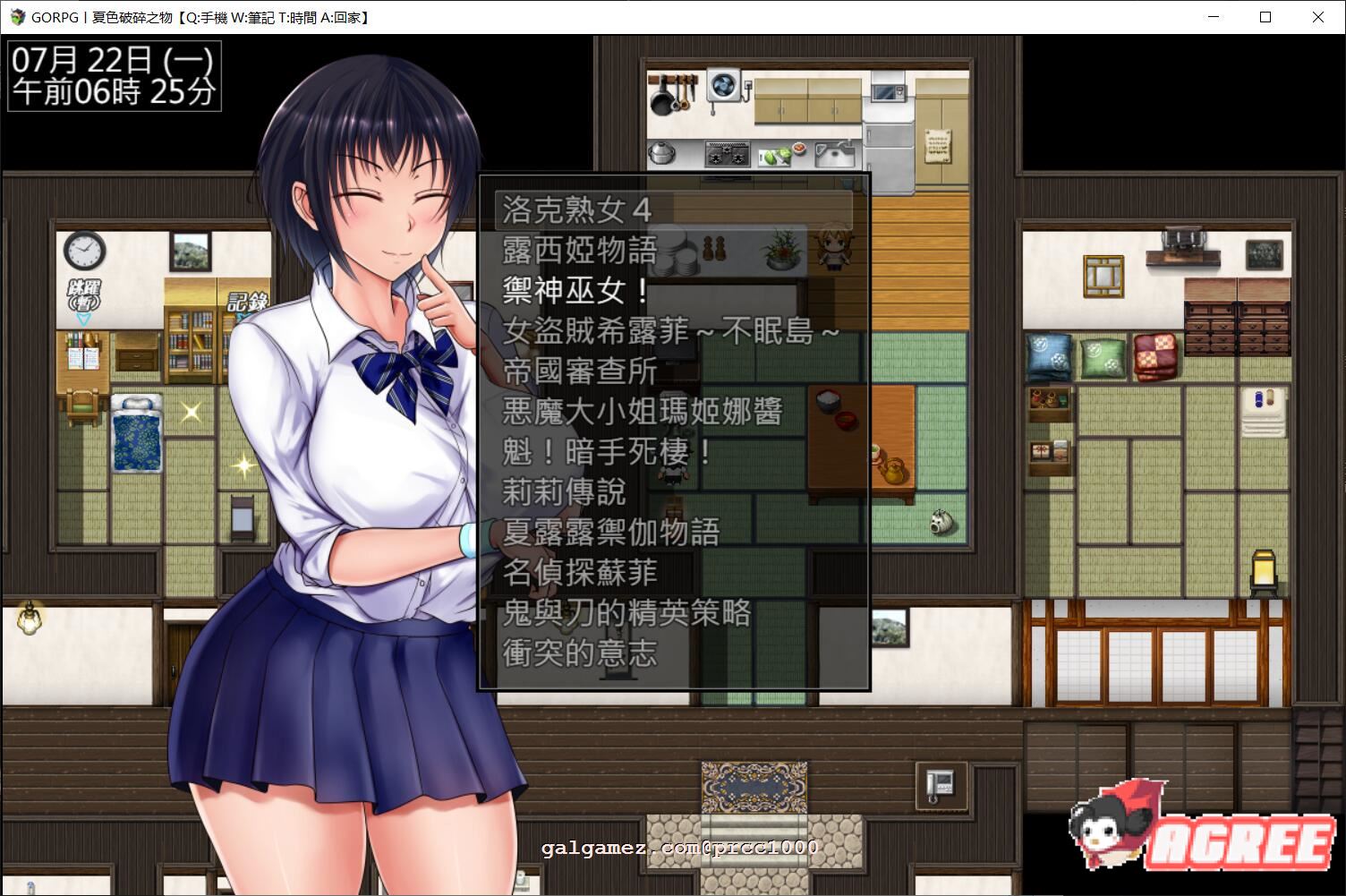Click the date display showing 07月22日
Screen dimensions: 1346x896
click(112, 61)
